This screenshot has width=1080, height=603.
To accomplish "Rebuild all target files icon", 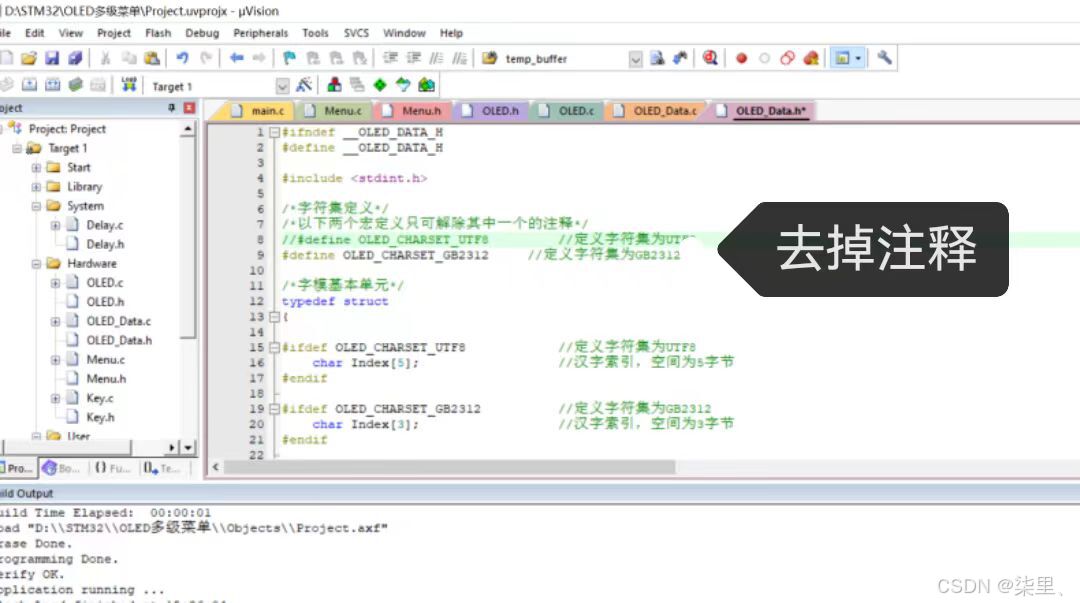I will tap(52, 85).
